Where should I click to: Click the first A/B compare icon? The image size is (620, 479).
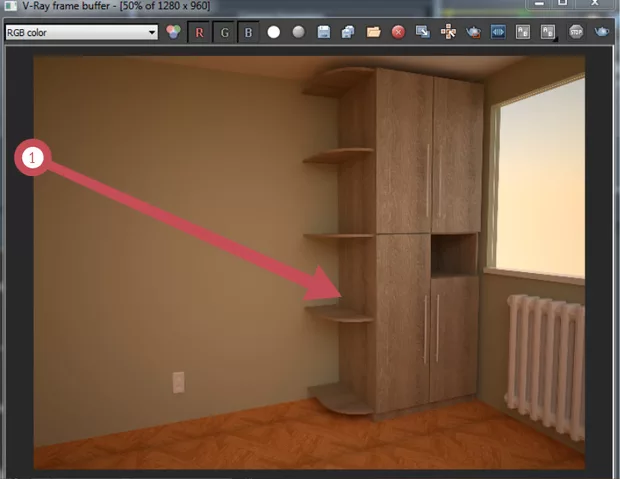[523, 32]
